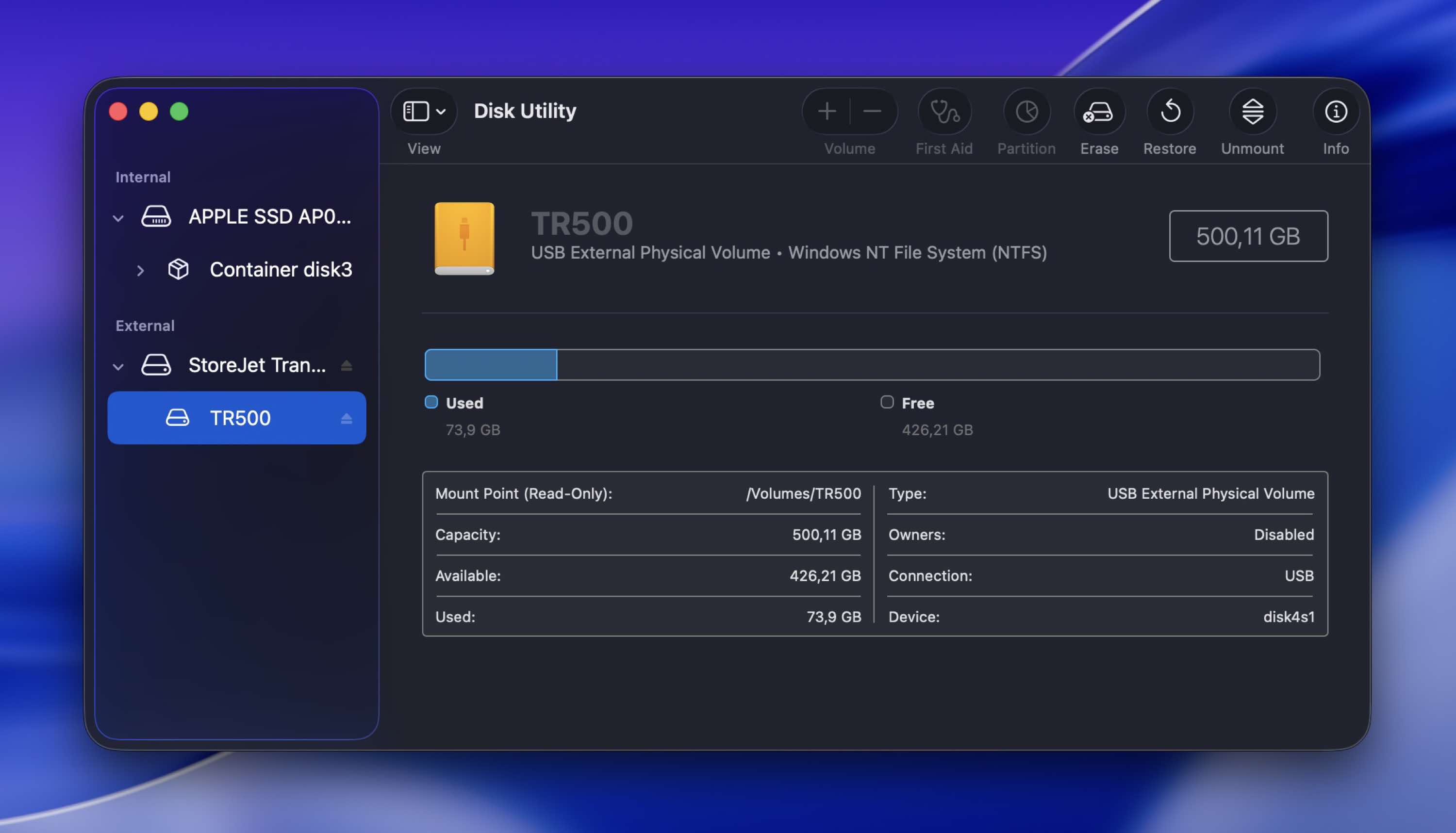Click the Available value 426,21 GB in the table

click(825, 575)
